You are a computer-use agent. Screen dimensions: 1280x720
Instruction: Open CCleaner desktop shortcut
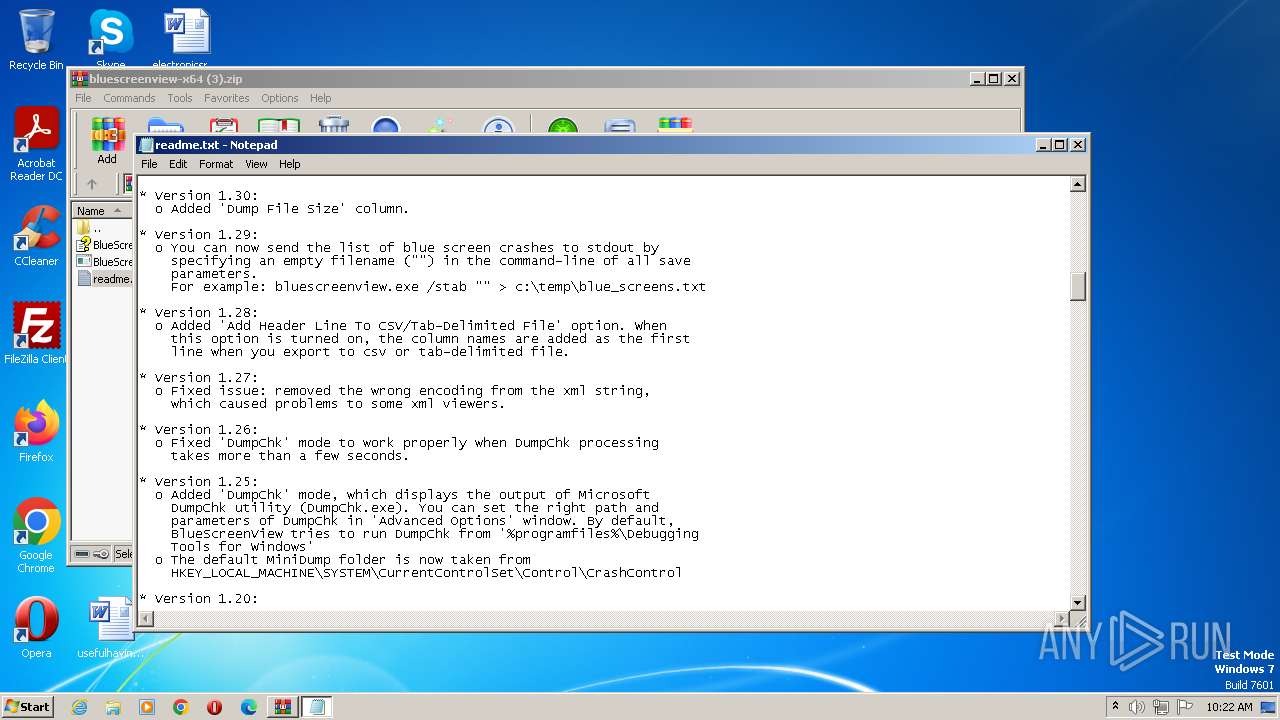(36, 236)
